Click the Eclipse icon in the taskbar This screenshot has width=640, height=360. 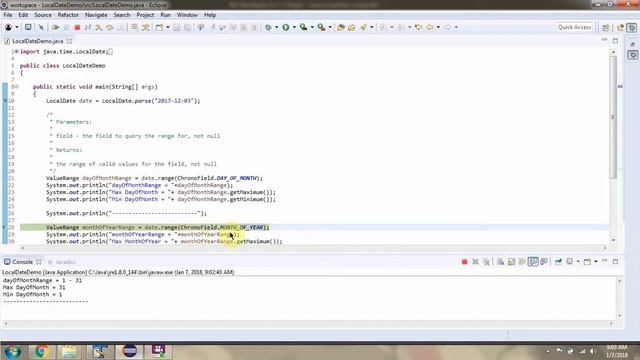129,351
